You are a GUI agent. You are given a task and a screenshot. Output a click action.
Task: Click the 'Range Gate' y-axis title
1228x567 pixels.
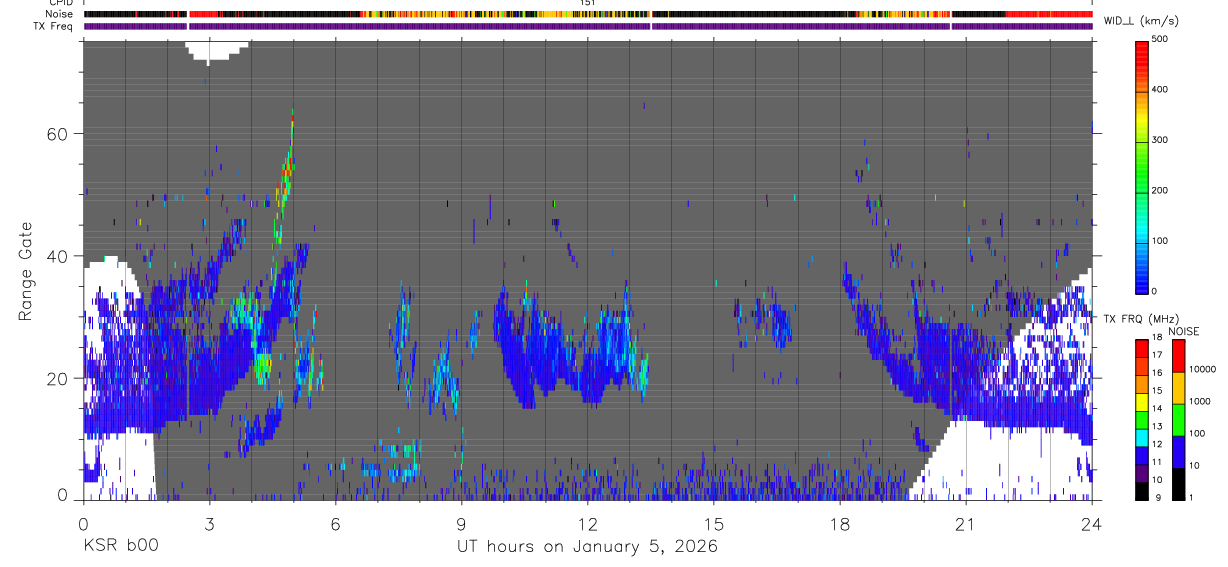coord(27,271)
